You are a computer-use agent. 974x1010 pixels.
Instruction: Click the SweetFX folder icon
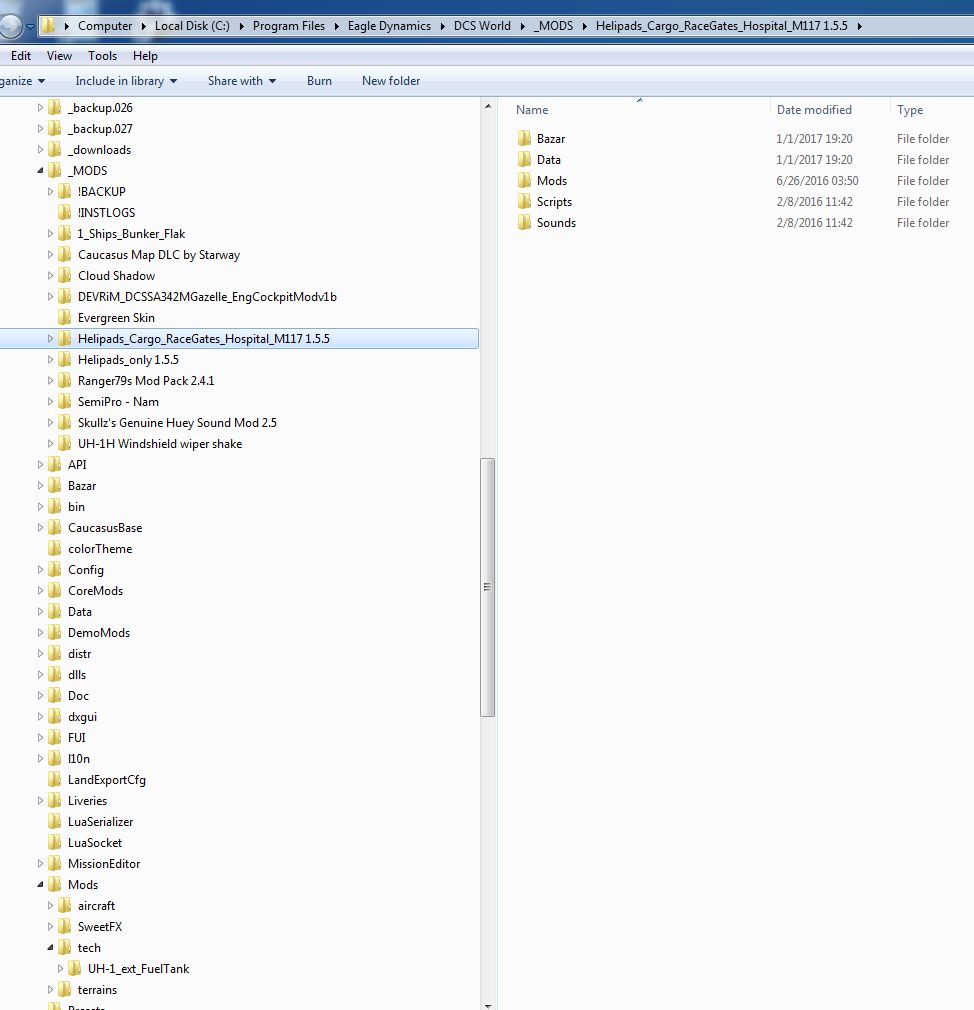(64, 927)
